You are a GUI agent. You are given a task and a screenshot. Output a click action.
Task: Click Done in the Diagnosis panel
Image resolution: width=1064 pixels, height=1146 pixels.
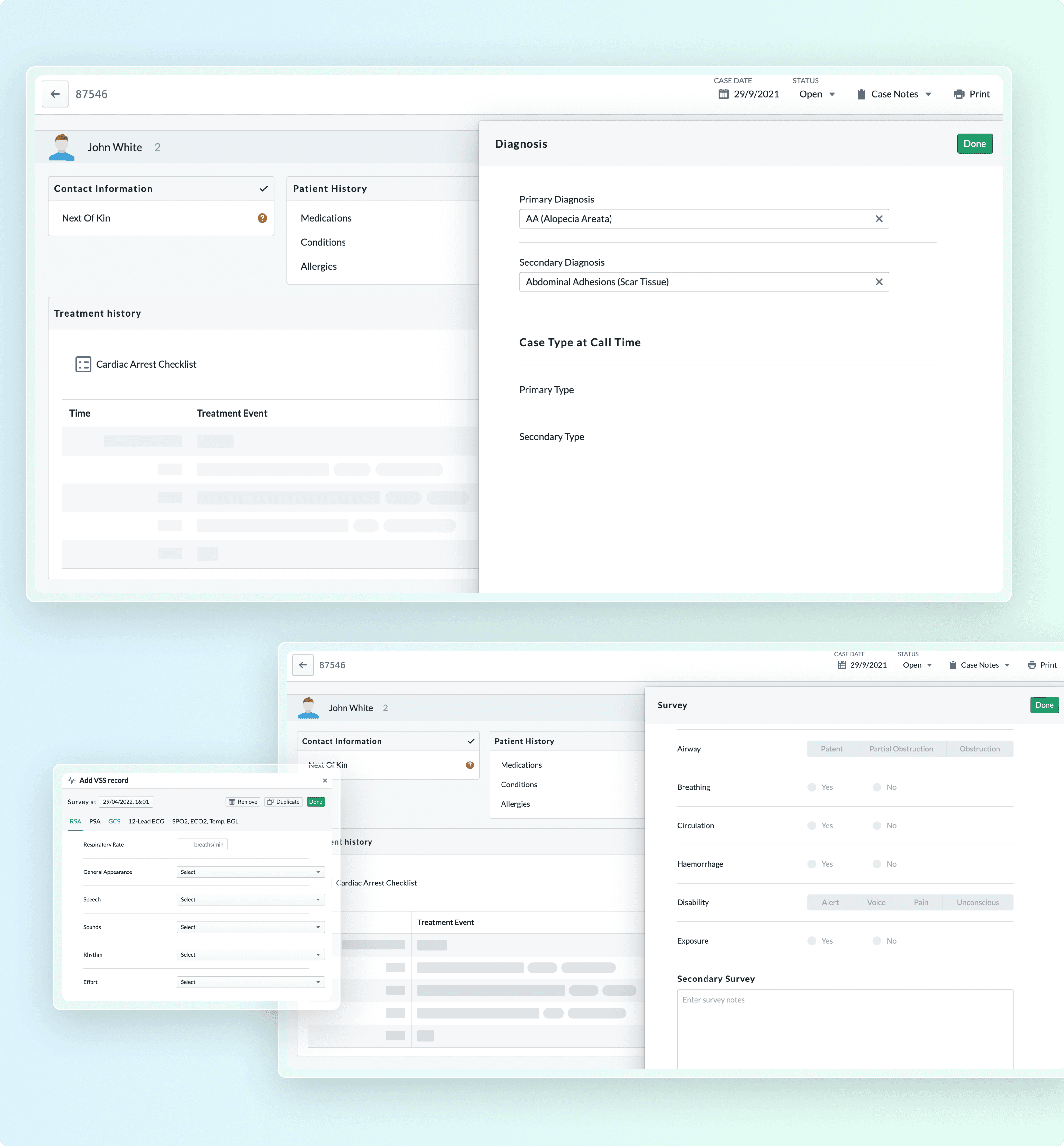[x=974, y=144]
